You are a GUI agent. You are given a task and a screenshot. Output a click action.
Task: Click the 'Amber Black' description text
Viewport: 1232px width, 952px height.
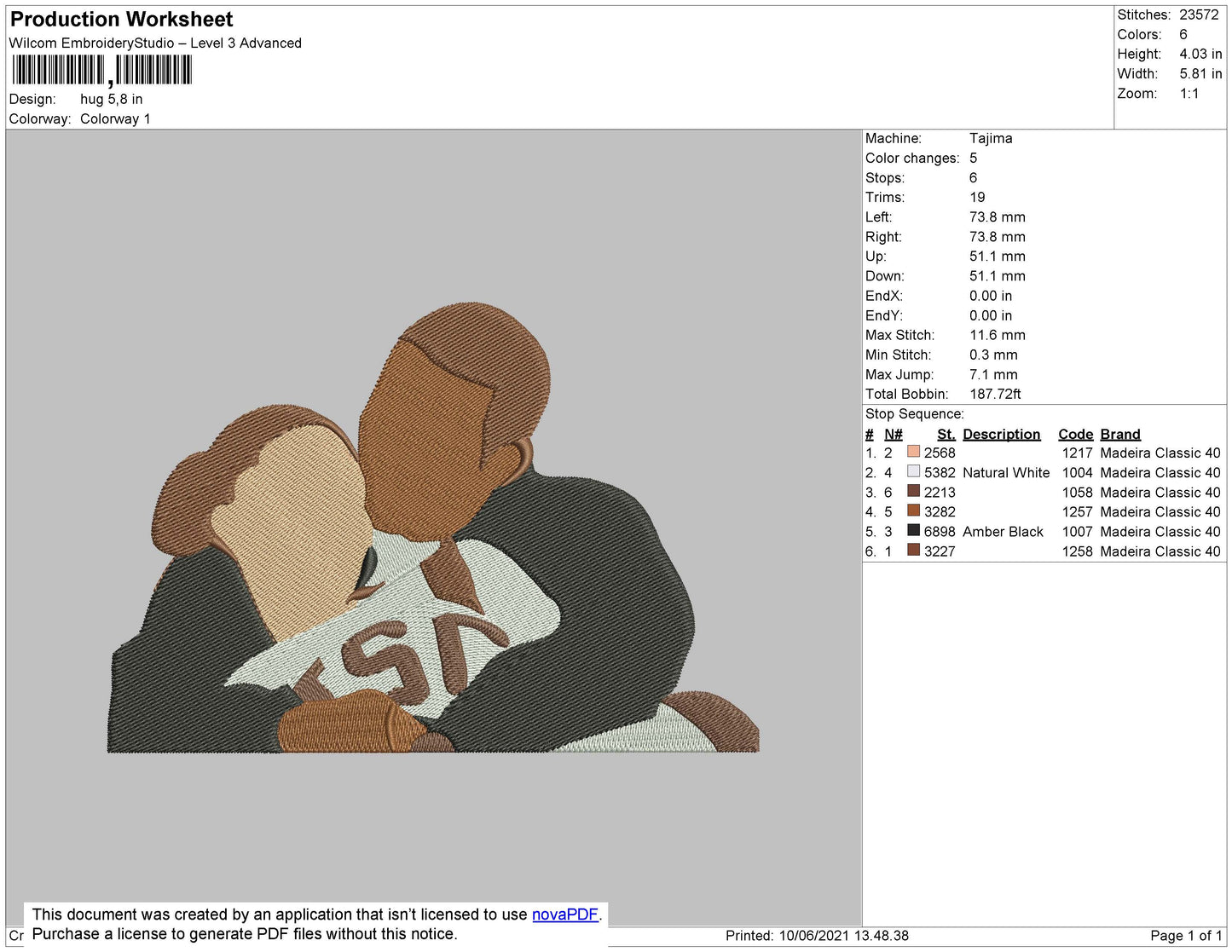tap(1003, 531)
